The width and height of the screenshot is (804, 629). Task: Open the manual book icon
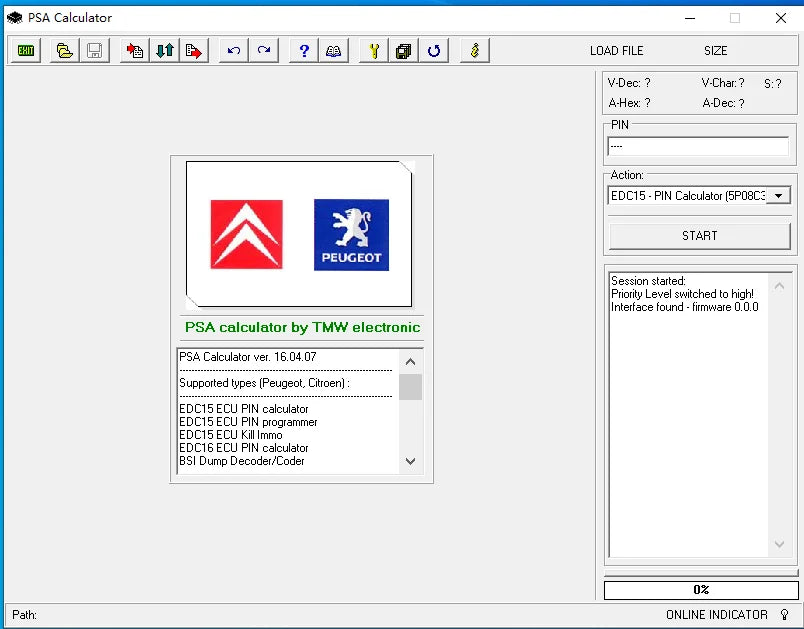pyautogui.click(x=333, y=51)
